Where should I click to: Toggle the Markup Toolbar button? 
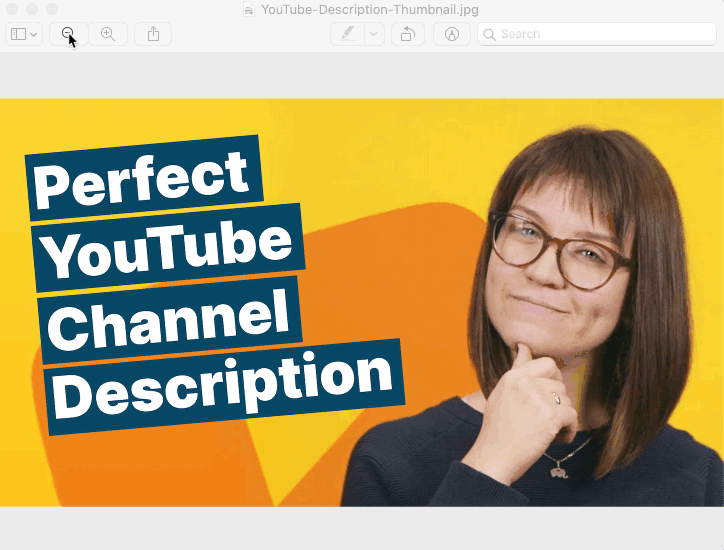[x=452, y=34]
